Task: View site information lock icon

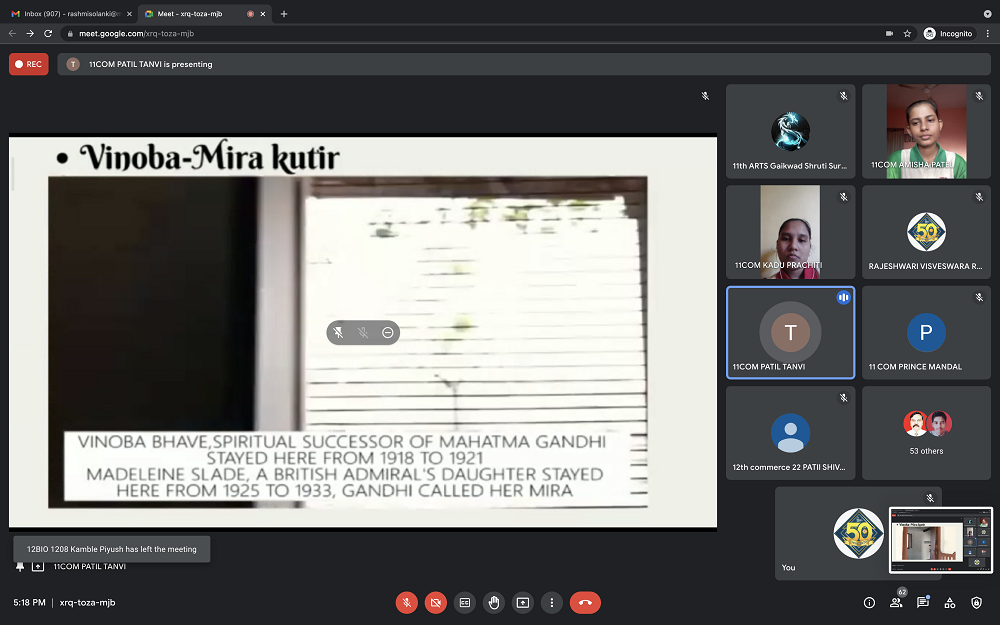Action: point(70,33)
